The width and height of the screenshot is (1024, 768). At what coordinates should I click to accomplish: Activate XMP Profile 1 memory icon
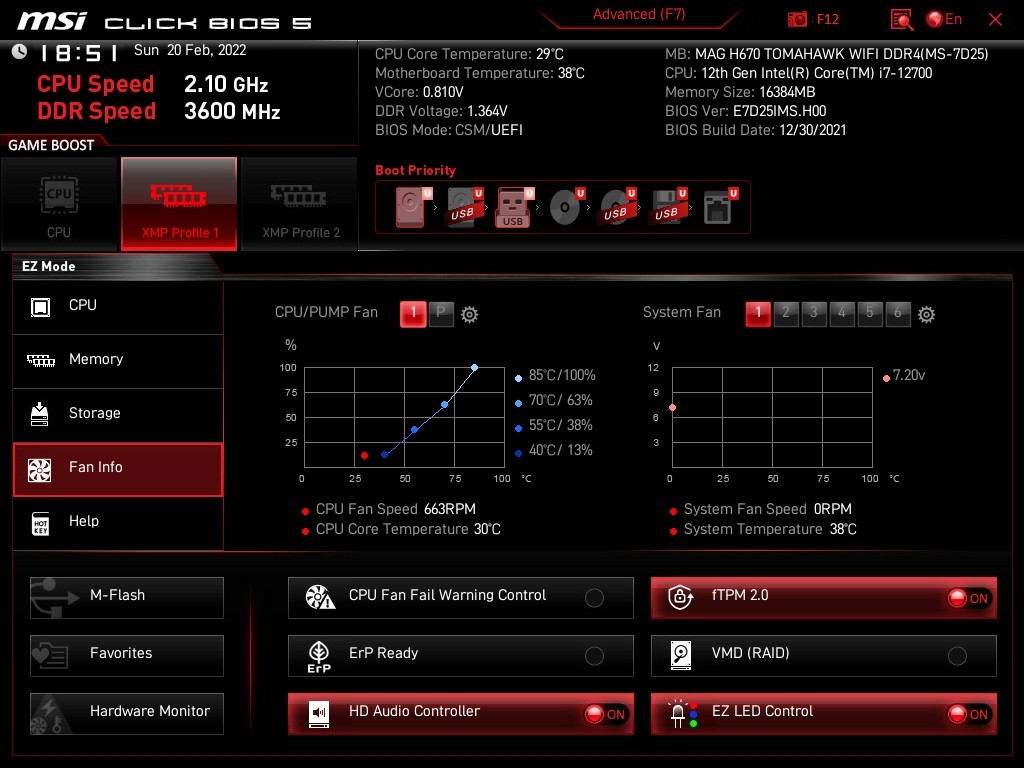tap(178, 195)
